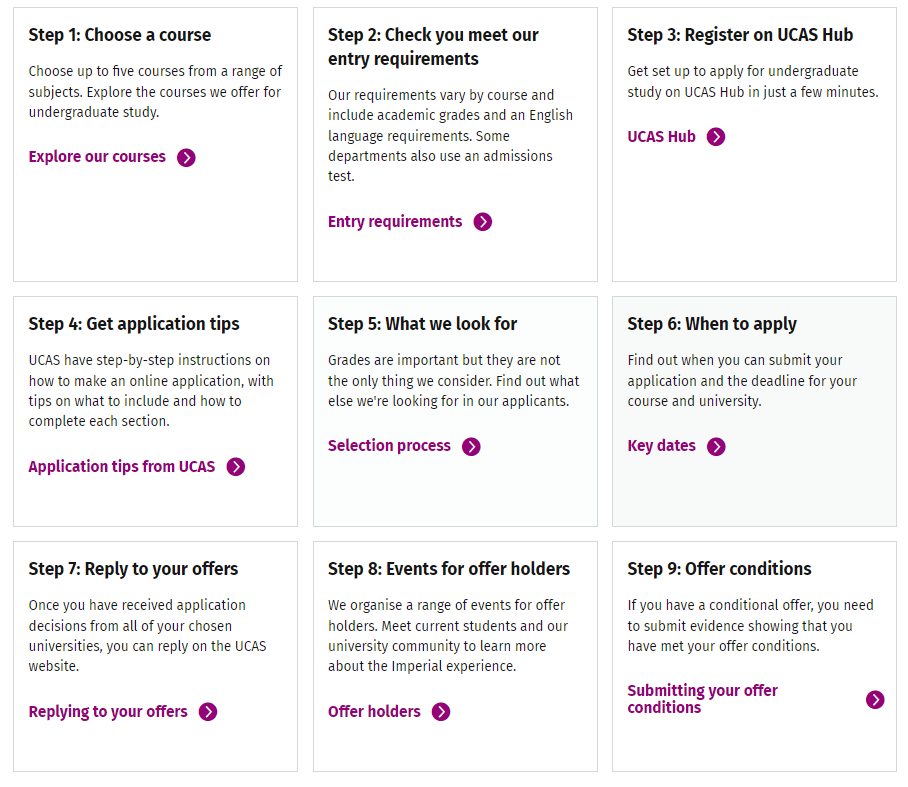Click arrow icon beside Explore our courses
This screenshot has width=908, height=787.
[186, 157]
